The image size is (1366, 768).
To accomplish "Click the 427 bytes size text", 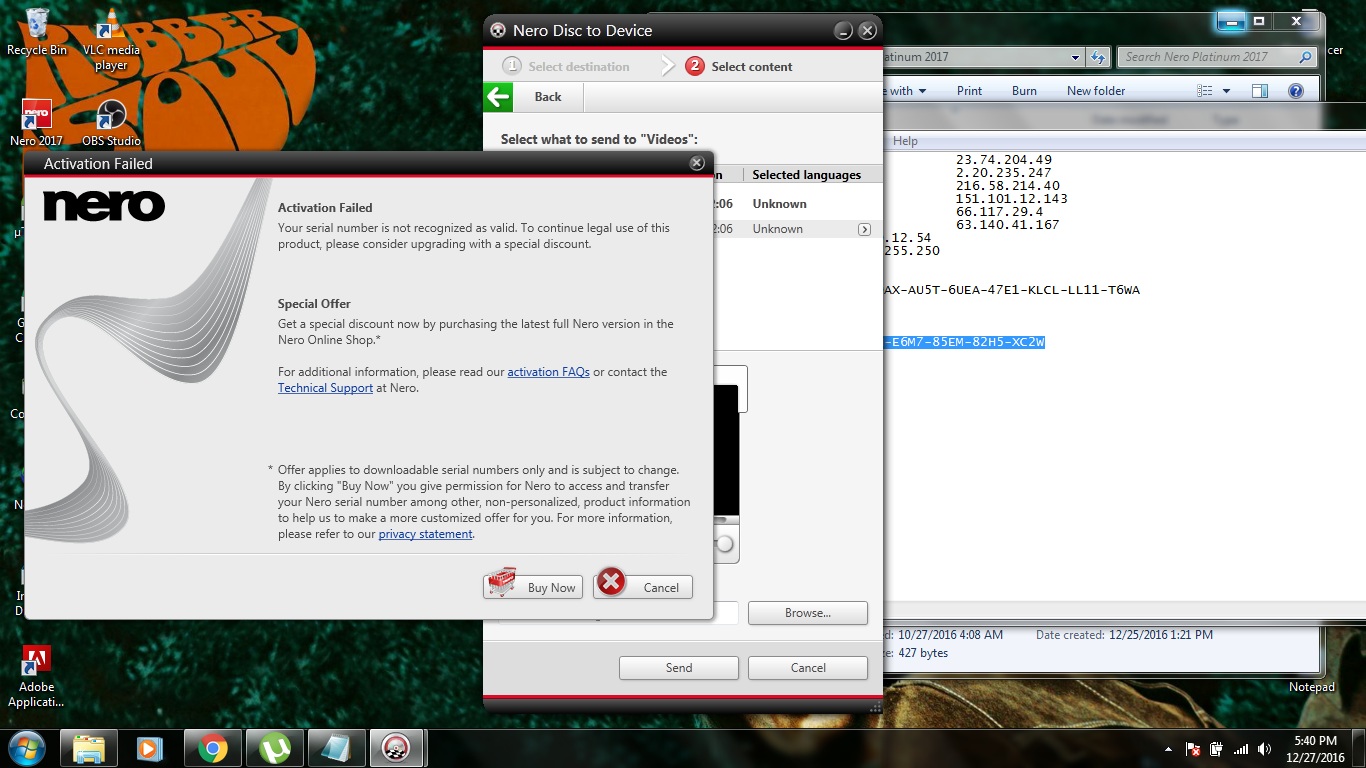I will (923, 653).
